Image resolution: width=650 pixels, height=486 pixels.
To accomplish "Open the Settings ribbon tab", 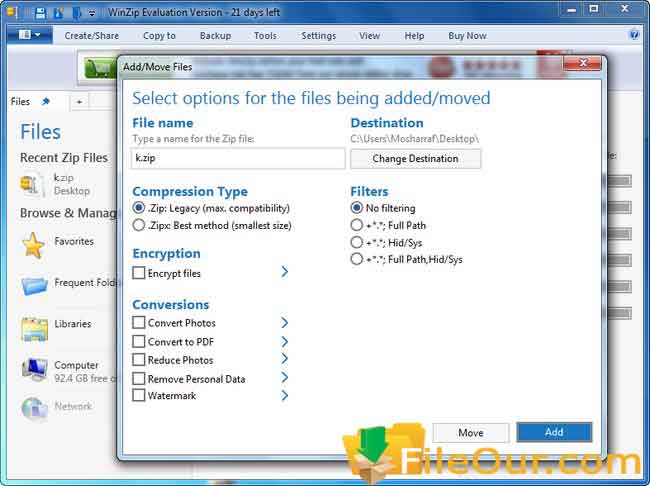I will [318, 36].
